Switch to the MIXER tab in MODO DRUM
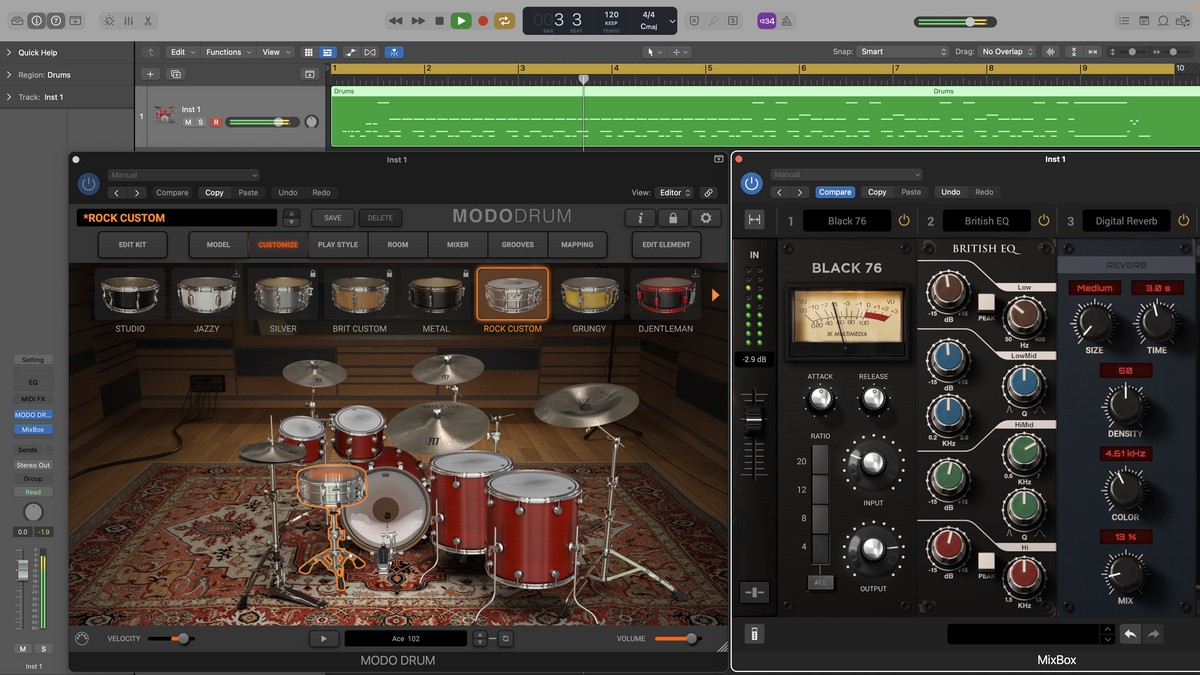The width and height of the screenshot is (1200, 675). coord(457,245)
